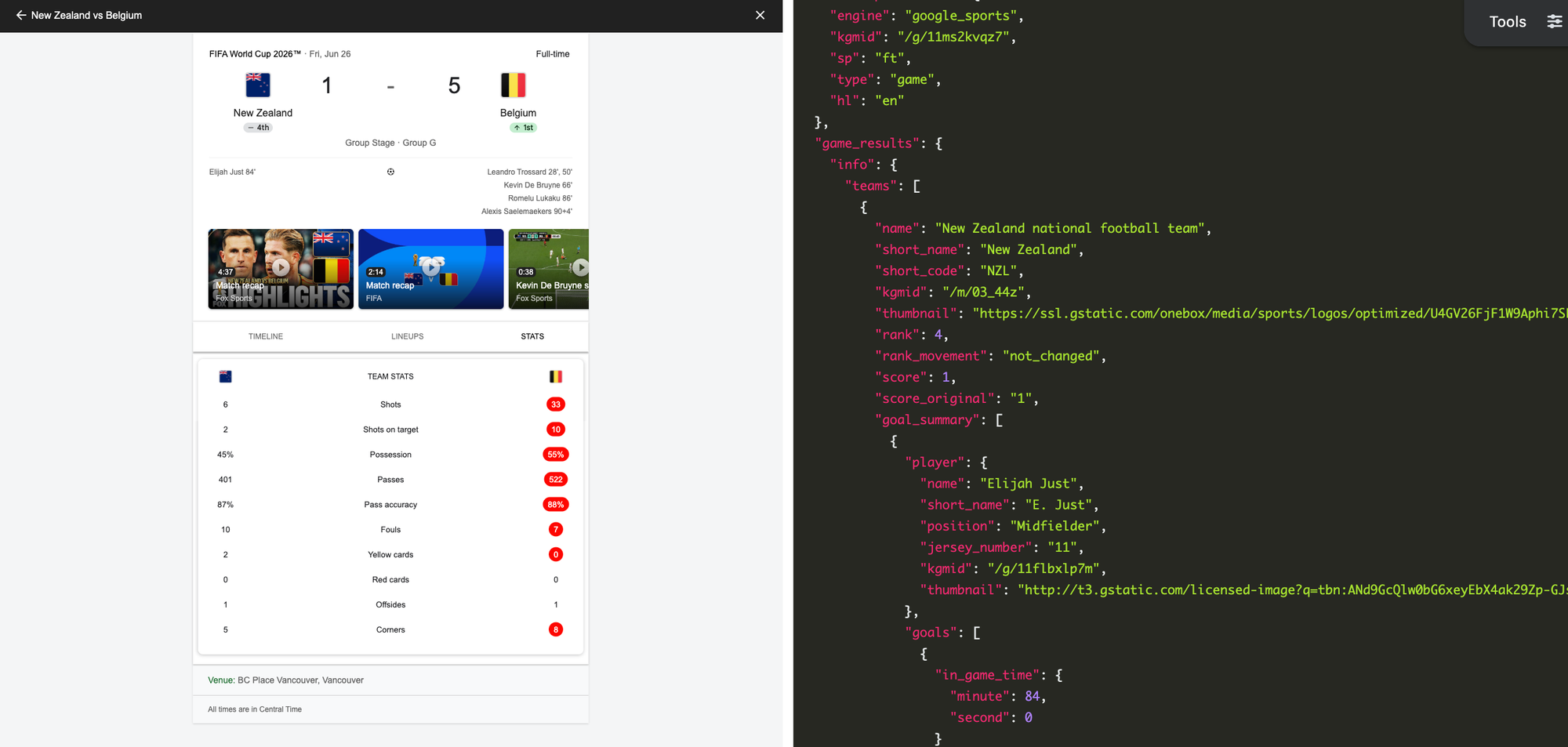This screenshot has height=747, width=1568.
Task: Click Leandro Trossard 28', 50' scorer entry
Action: [x=529, y=172]
